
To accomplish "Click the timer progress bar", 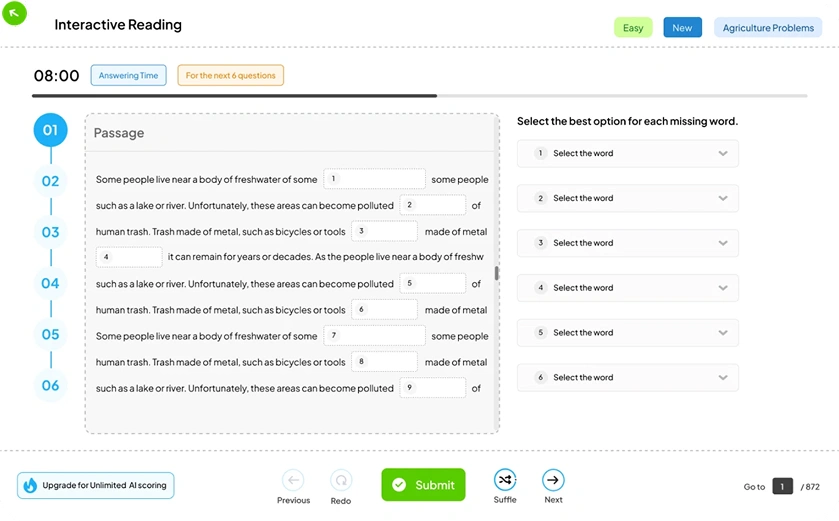I will pos(419,96).
